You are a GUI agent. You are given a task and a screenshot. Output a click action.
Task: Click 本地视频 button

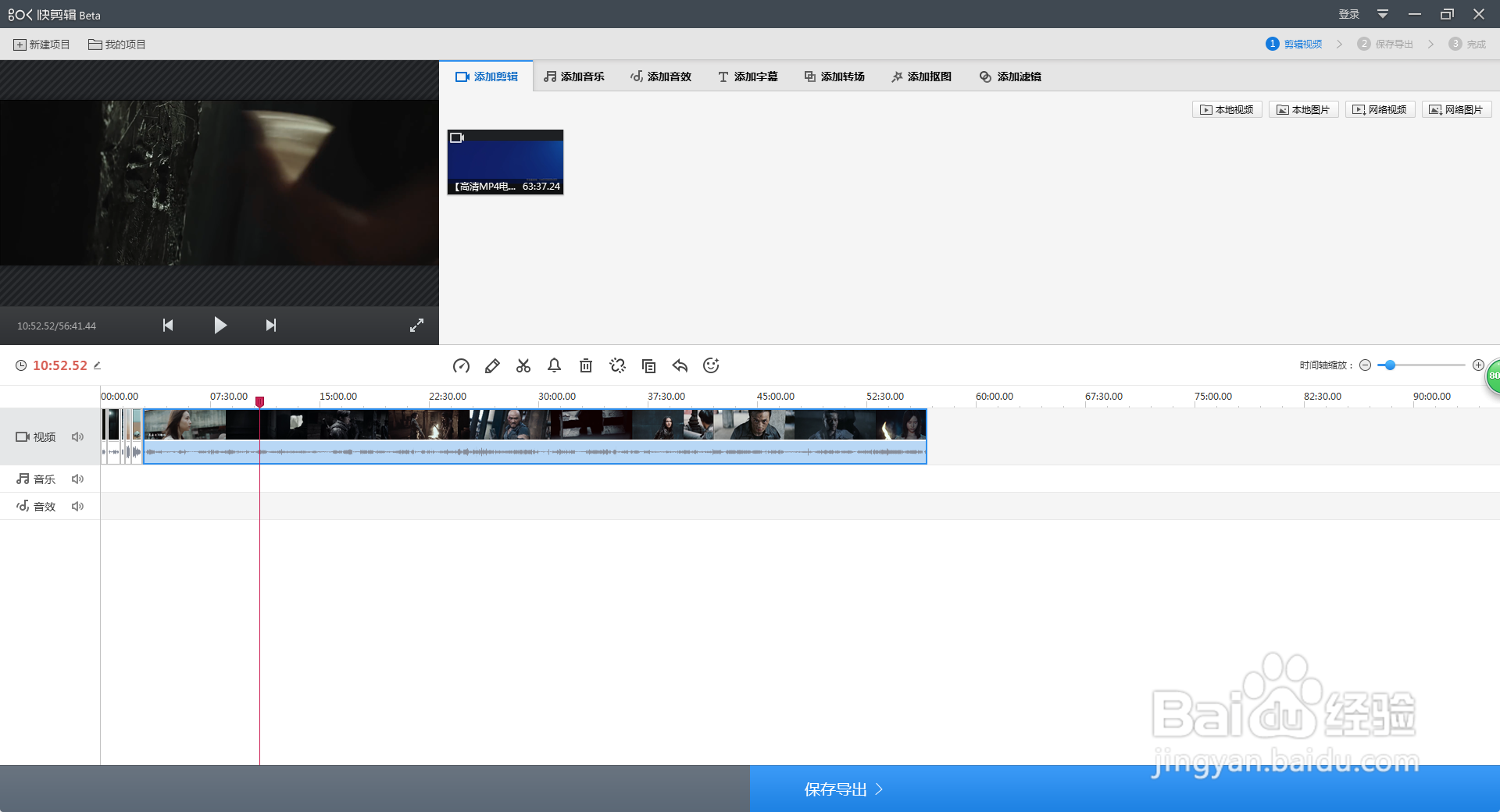(x=1227, y=110)
